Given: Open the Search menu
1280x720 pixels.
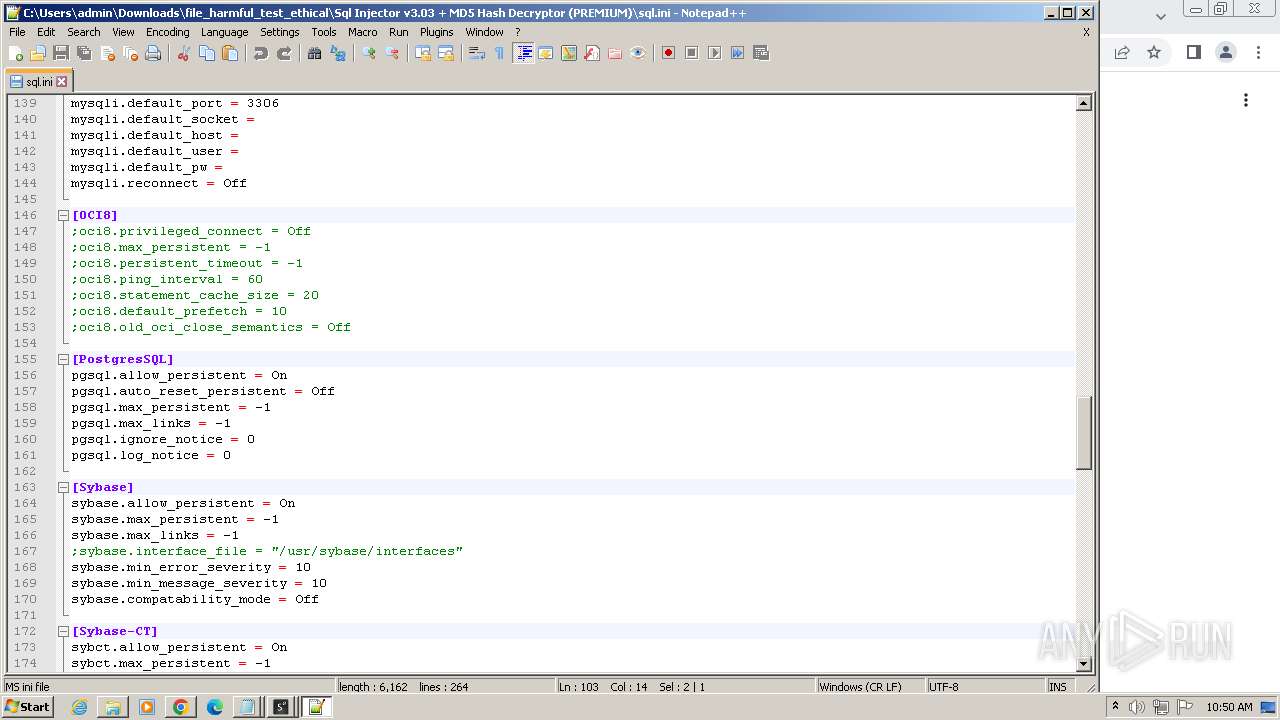Looking at the screenshot, I should click(84, 32).
